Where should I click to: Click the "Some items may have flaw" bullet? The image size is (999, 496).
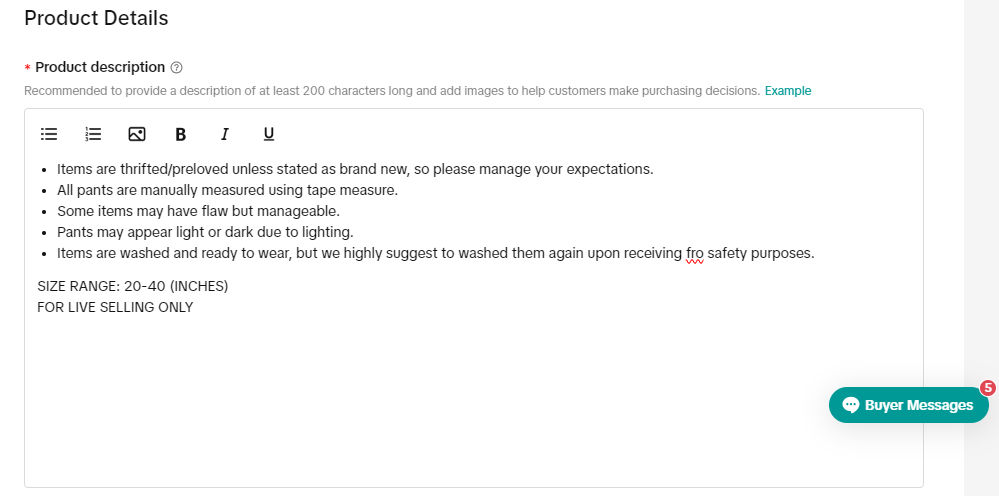tap(198, 211)
